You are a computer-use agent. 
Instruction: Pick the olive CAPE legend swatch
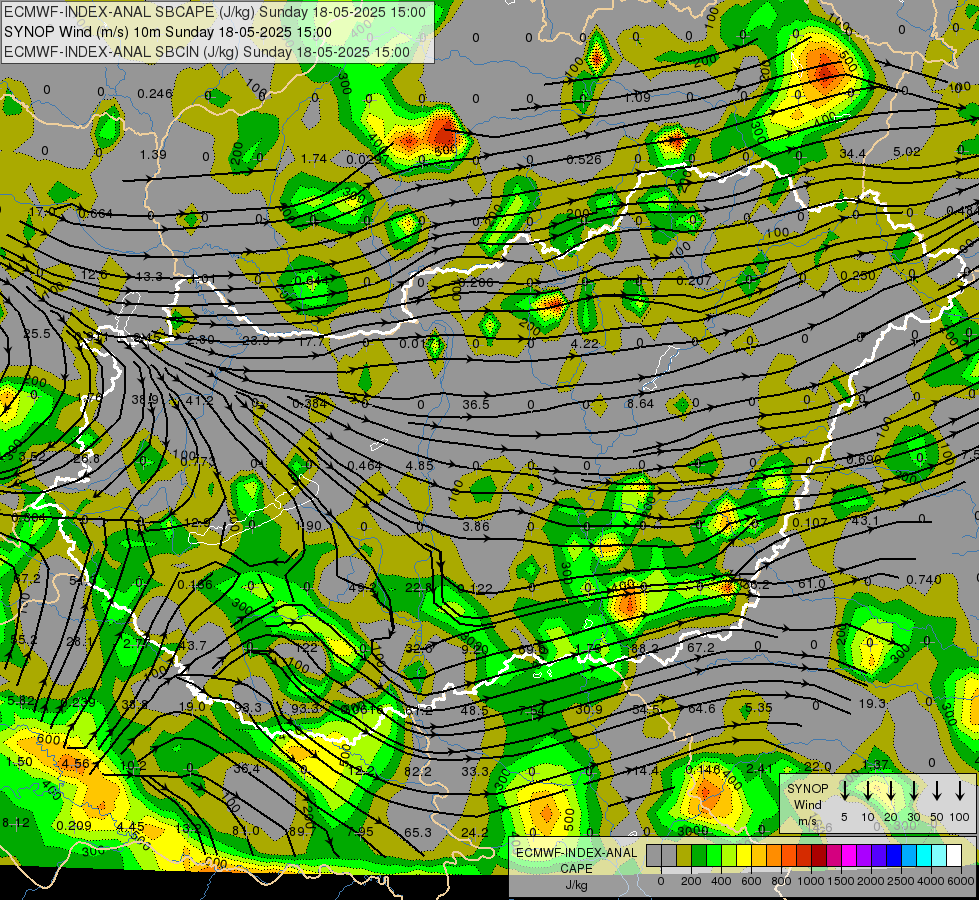684,856
